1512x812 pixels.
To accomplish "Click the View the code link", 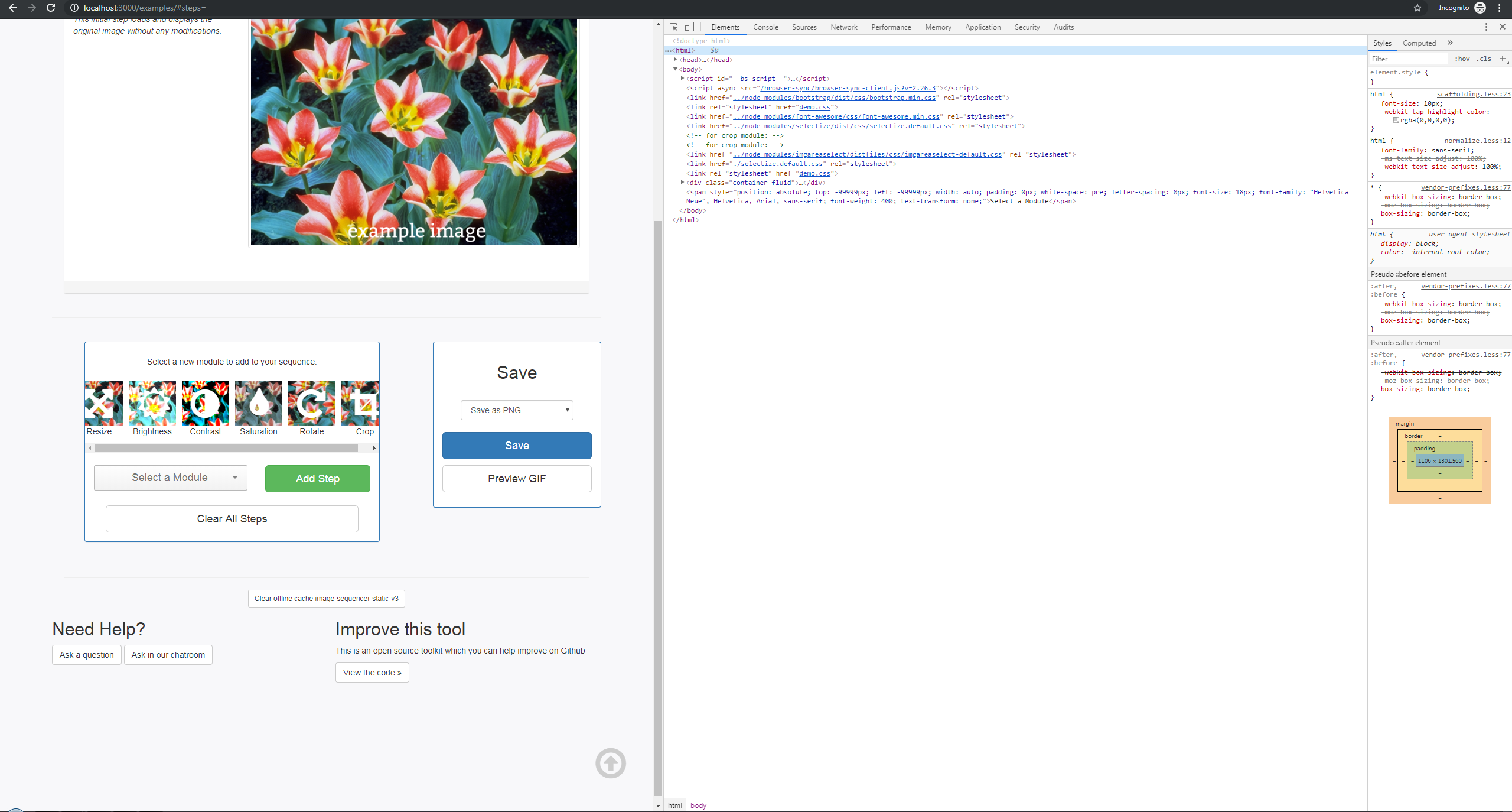I will (x=372, y=673).
